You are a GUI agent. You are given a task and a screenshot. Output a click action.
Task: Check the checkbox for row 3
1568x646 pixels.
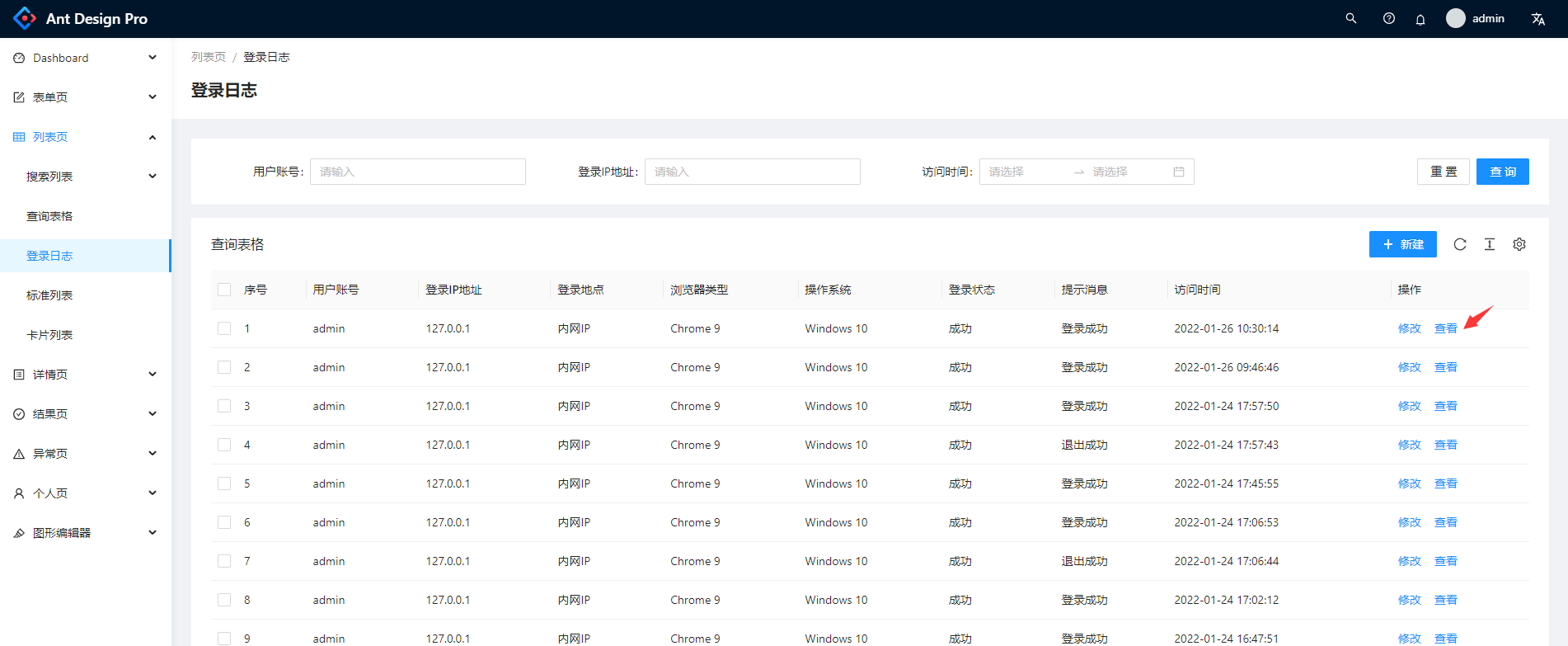tap(224, 406)
